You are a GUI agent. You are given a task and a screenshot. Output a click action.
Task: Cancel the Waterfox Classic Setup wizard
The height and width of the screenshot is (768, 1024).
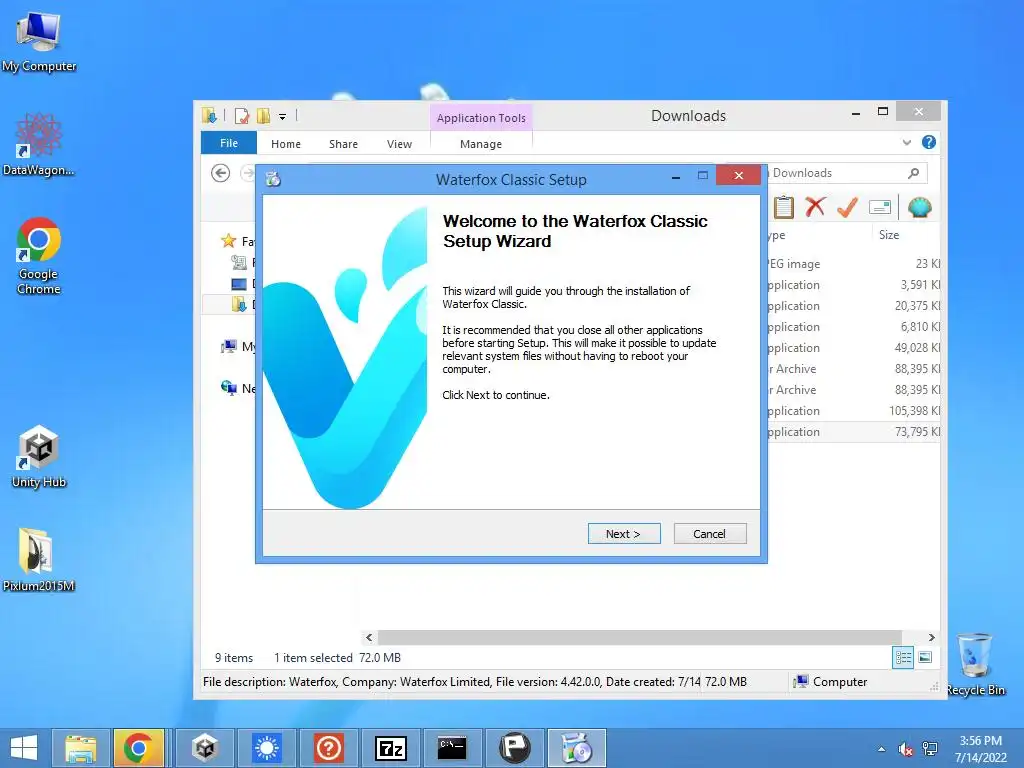pyautogui.click(x=710, y=534)
